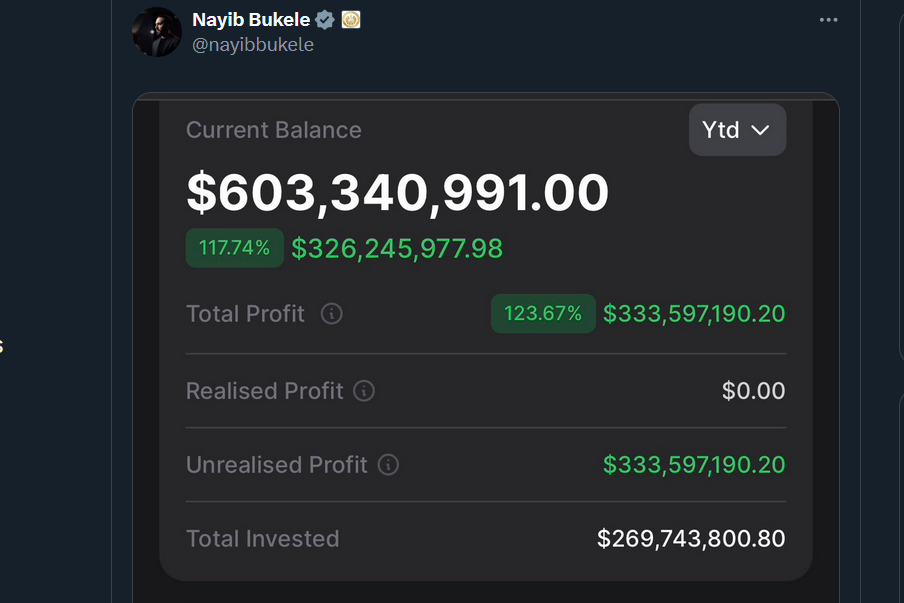Click the 117.74% green percentage badge

pos(234,248)
